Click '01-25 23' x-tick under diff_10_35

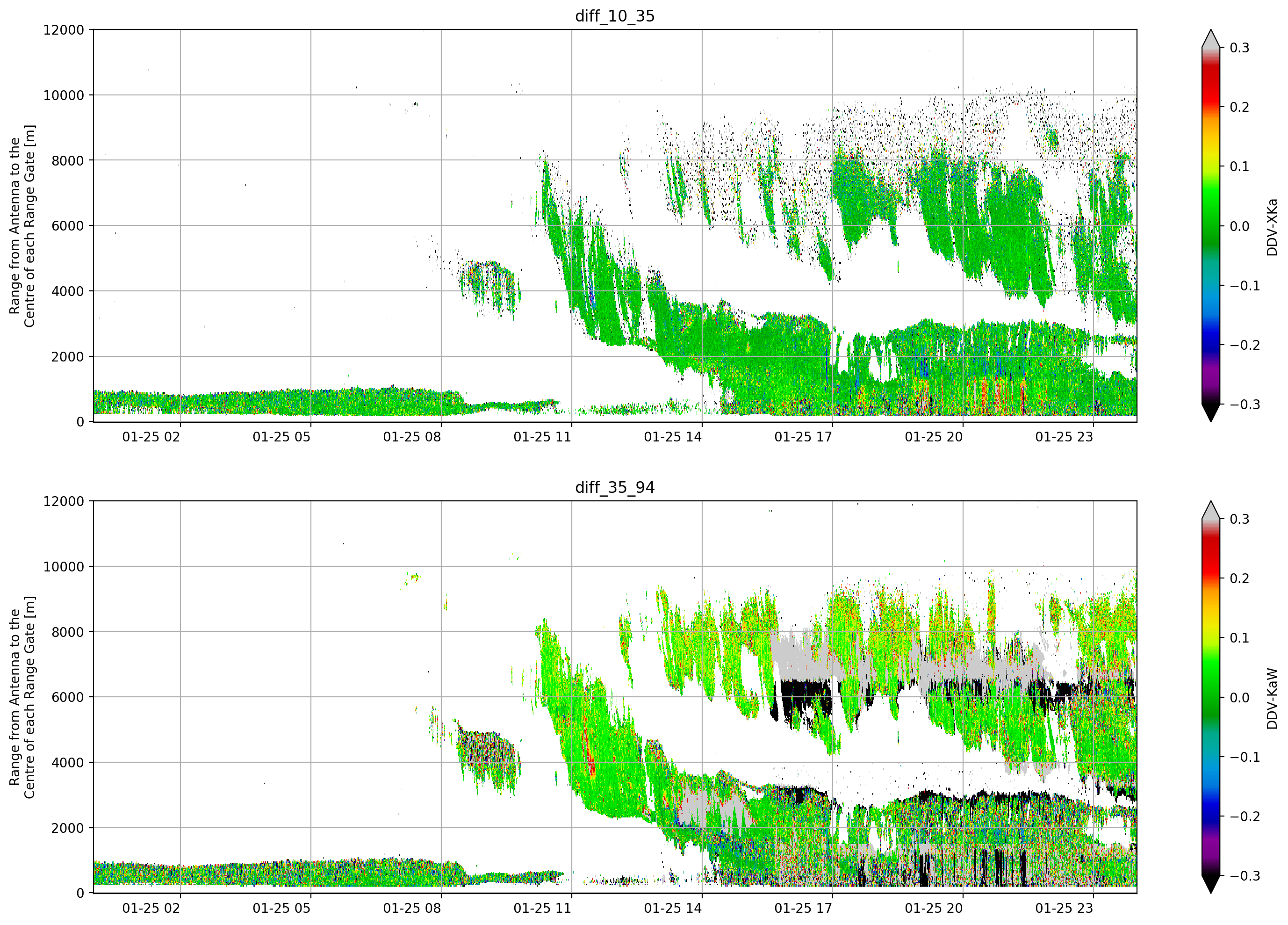click(x=1064, y=437)
